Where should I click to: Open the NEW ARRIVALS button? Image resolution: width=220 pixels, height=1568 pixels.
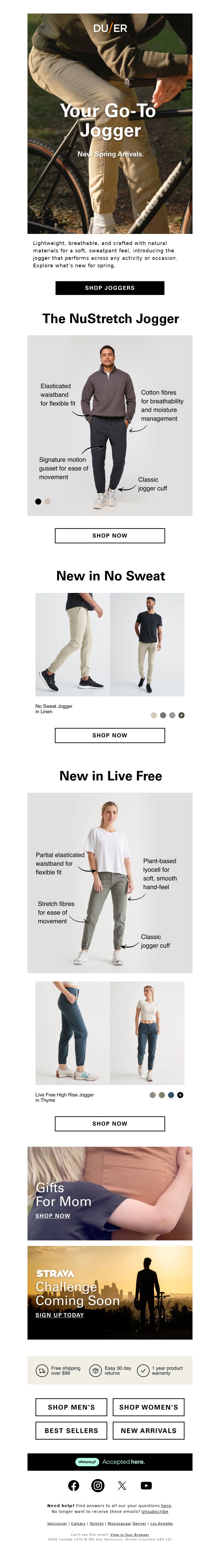[x=148, y=1431]
